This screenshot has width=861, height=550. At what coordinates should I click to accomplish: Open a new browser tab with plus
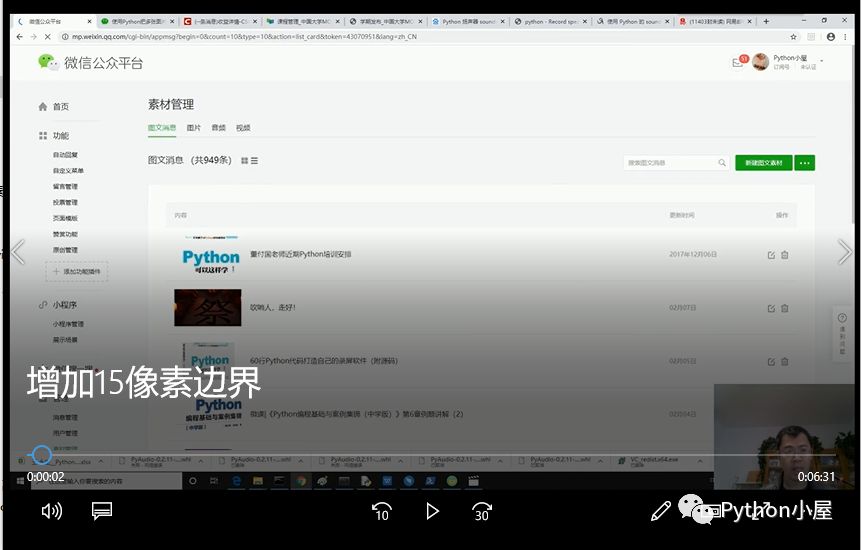tap(766, 21)
